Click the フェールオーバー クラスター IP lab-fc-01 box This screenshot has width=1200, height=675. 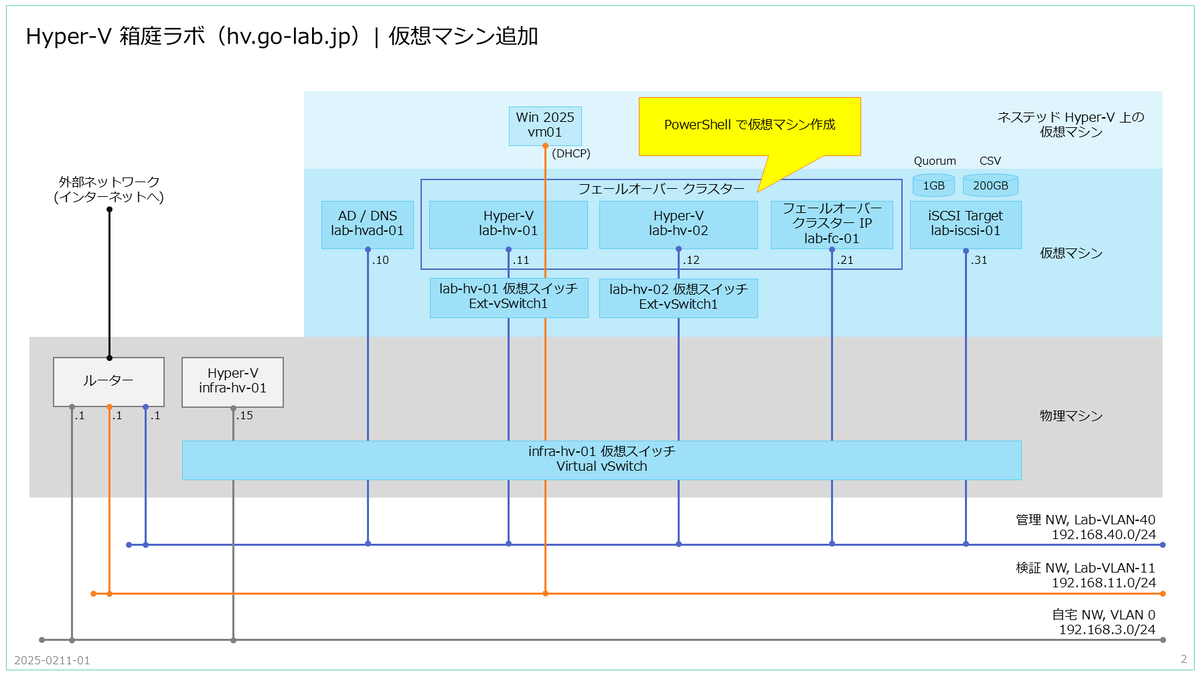[835, 224]
